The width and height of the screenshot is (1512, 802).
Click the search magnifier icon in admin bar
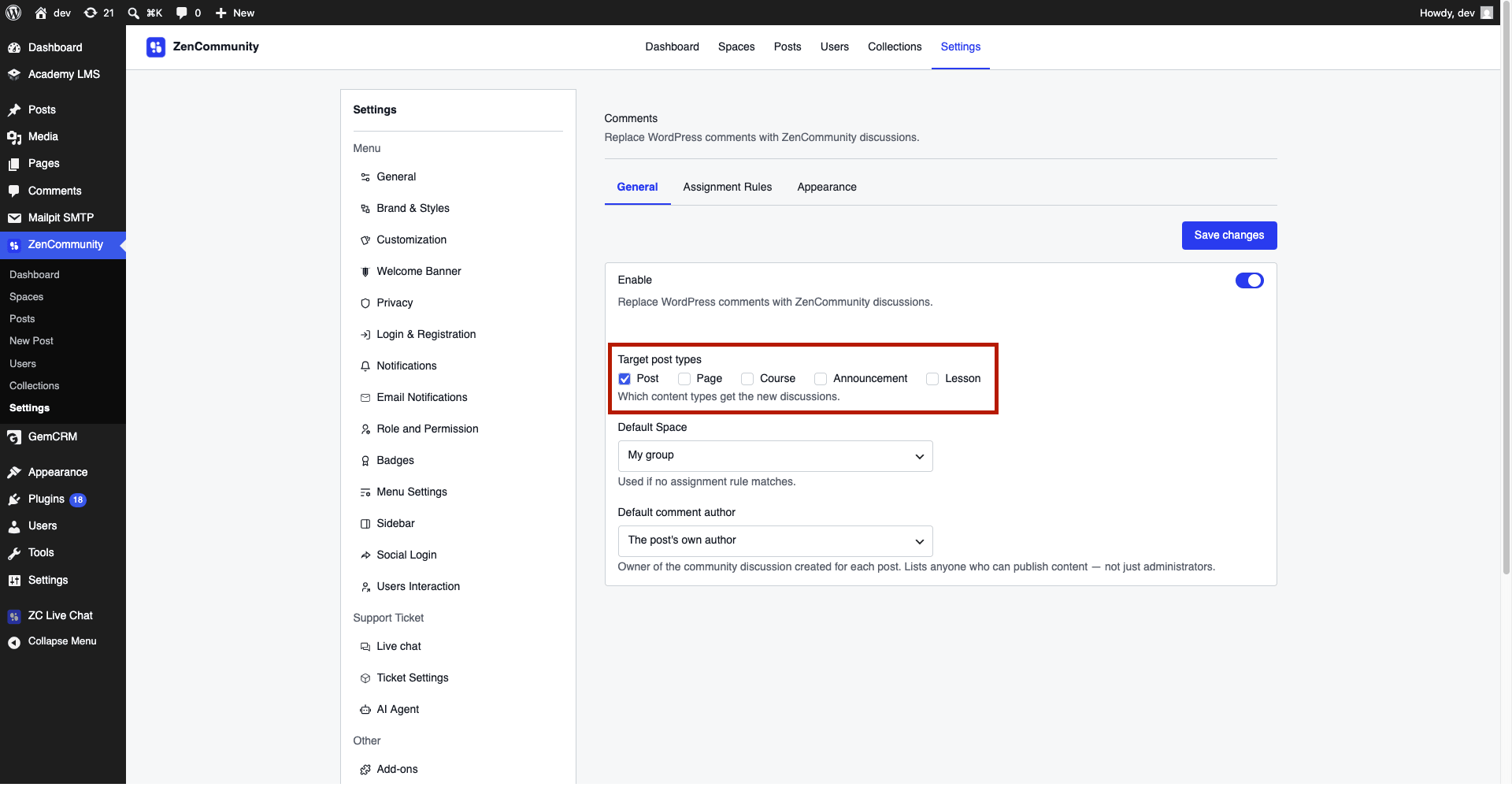133,13
